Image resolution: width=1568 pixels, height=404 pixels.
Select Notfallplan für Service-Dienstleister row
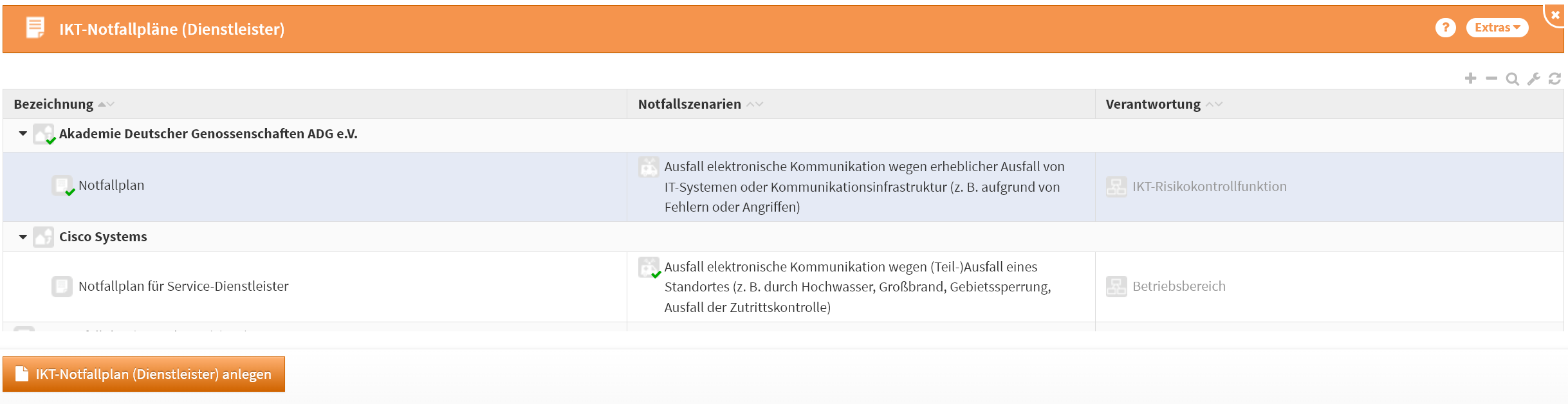[x=183, y=286]
